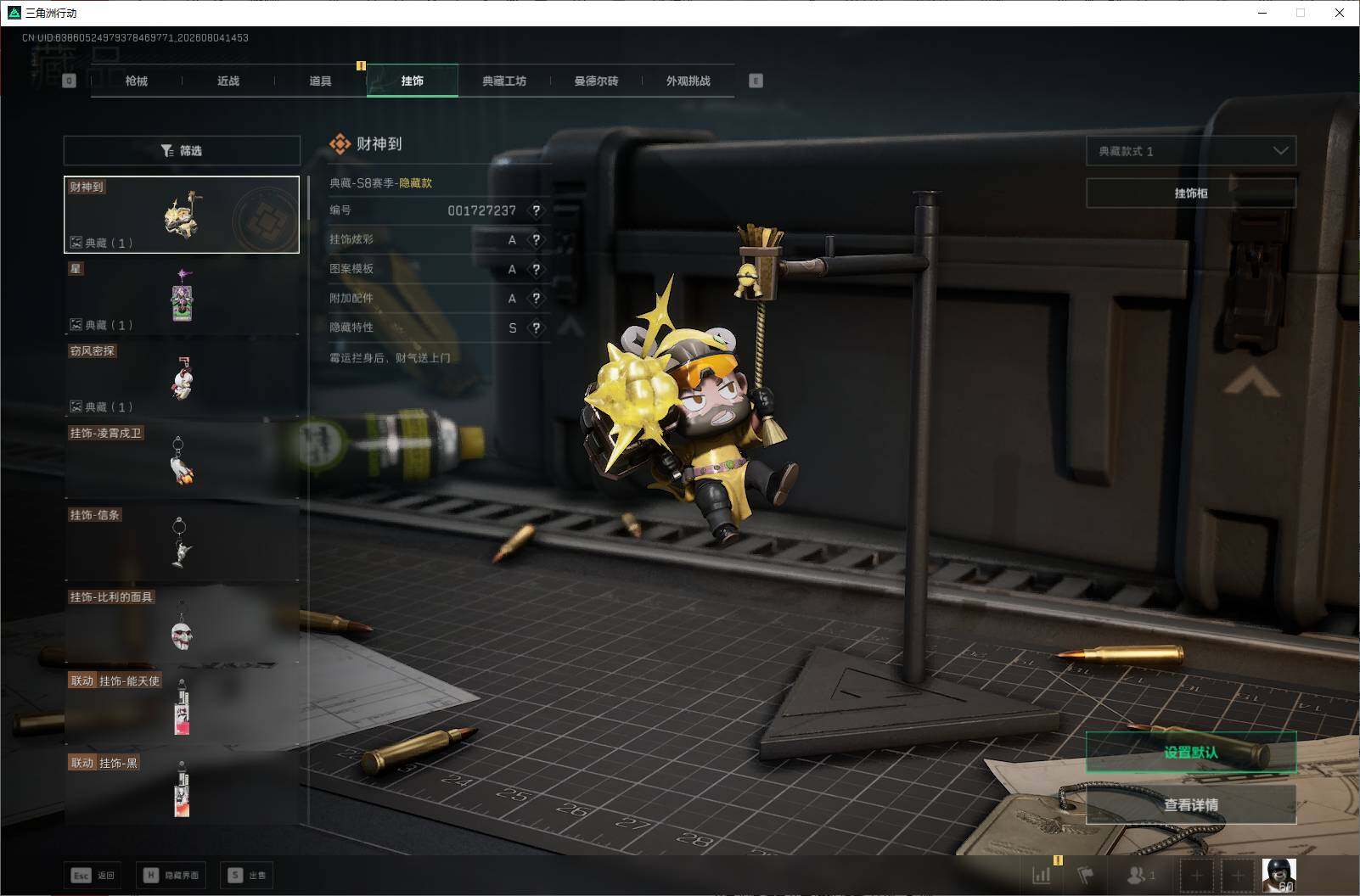Select the 挂饰 tab
Viewport: 1360px width, 896px height.
pos(413,81)
